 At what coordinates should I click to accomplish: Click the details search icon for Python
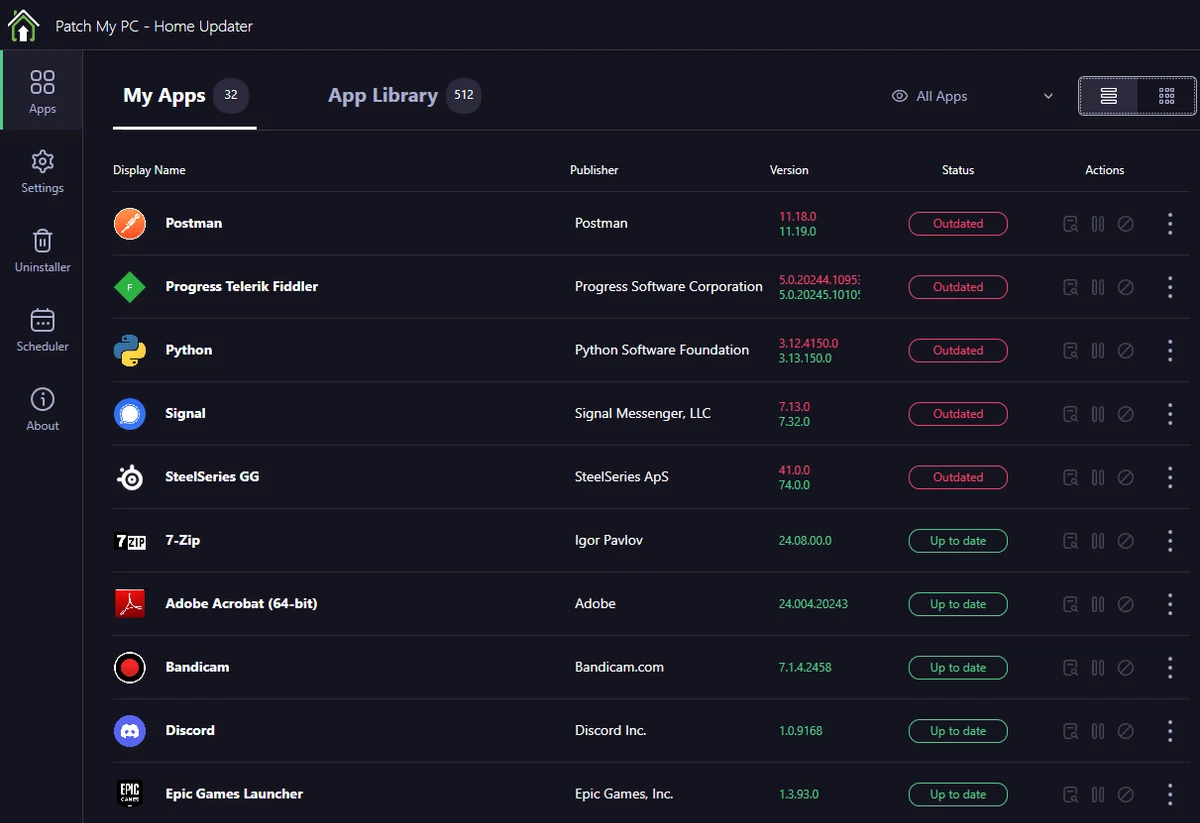[x=1070, y=351]
